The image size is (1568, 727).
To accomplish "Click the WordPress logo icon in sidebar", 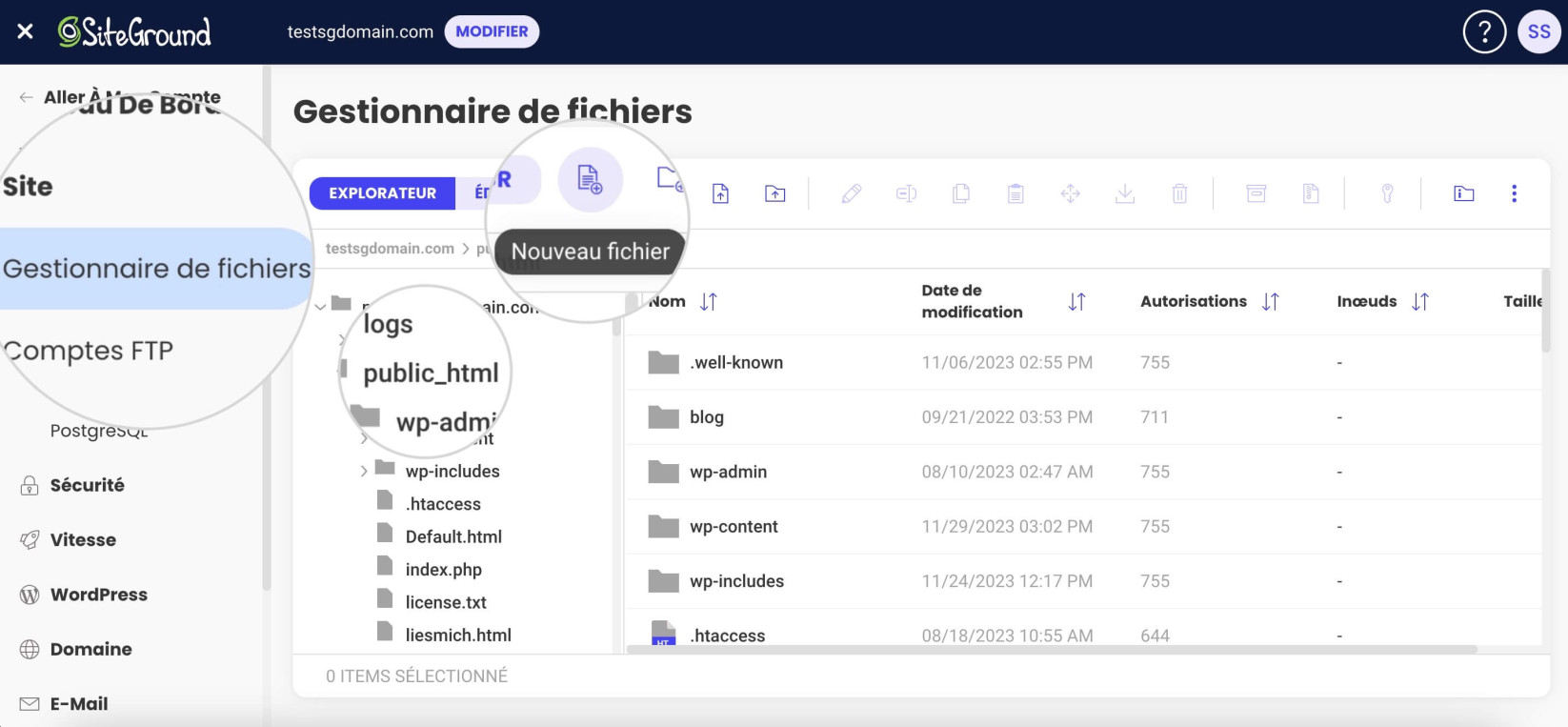I will point(30,595).
